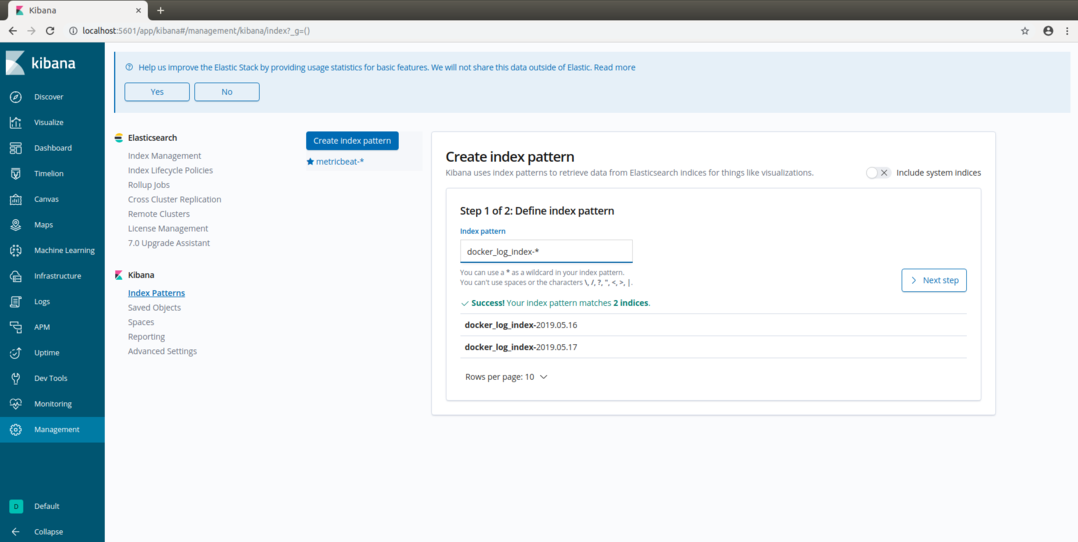Open Advanced Settings
The height and width of the screenshot is (542, 1078).
[162, 351]
